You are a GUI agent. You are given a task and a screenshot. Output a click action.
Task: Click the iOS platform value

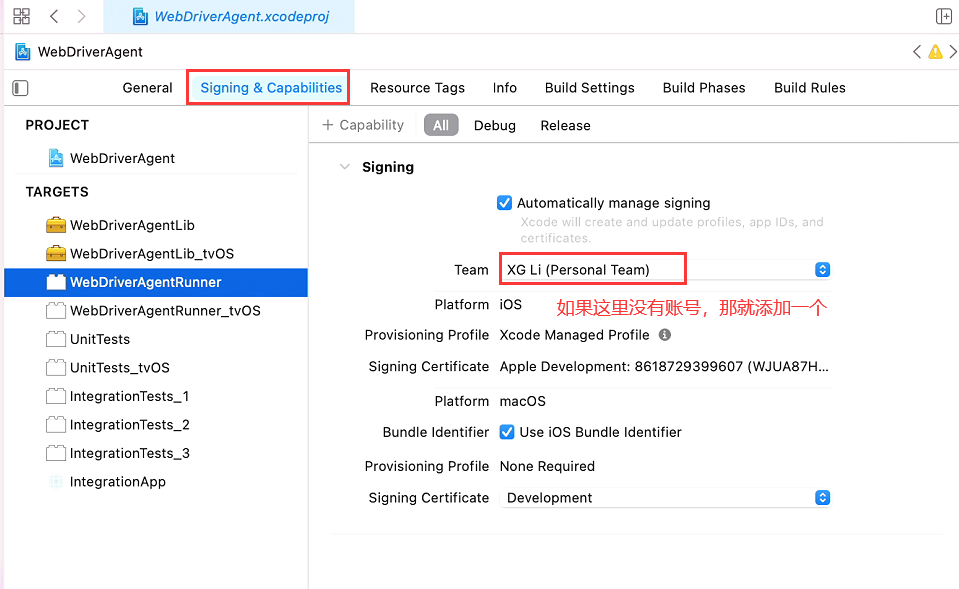point(511,305)
